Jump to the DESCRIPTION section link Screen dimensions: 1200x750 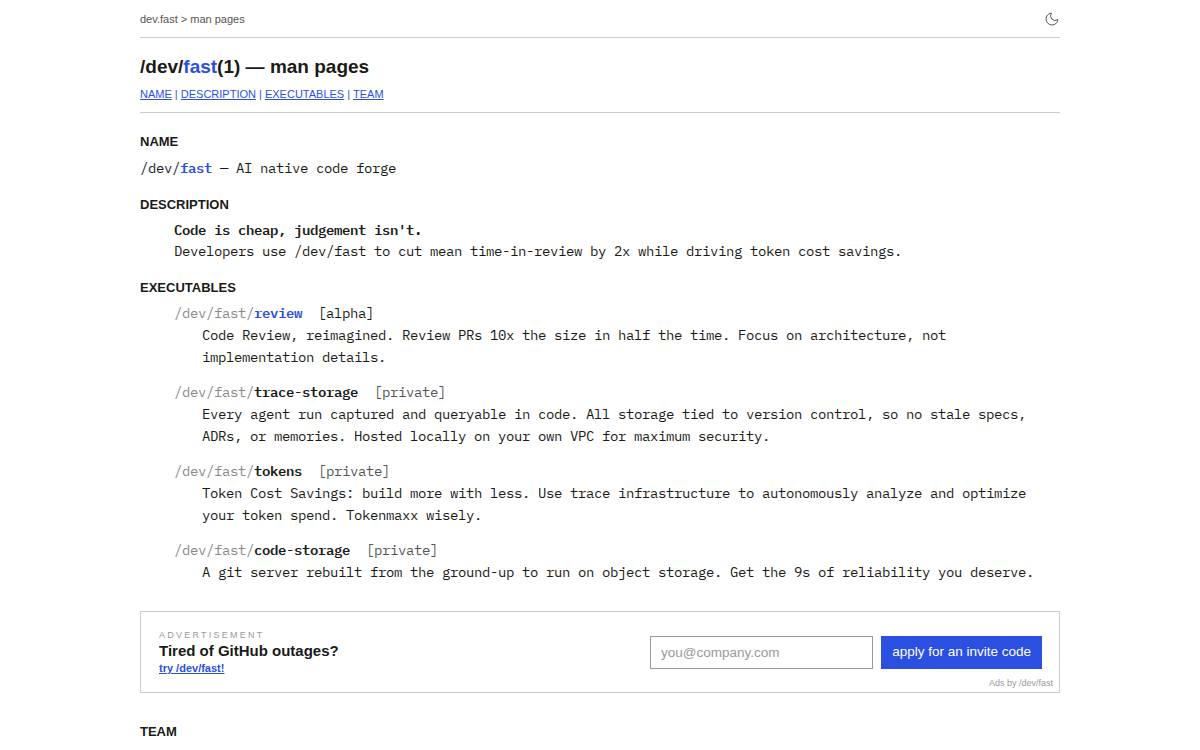point(218,94)
